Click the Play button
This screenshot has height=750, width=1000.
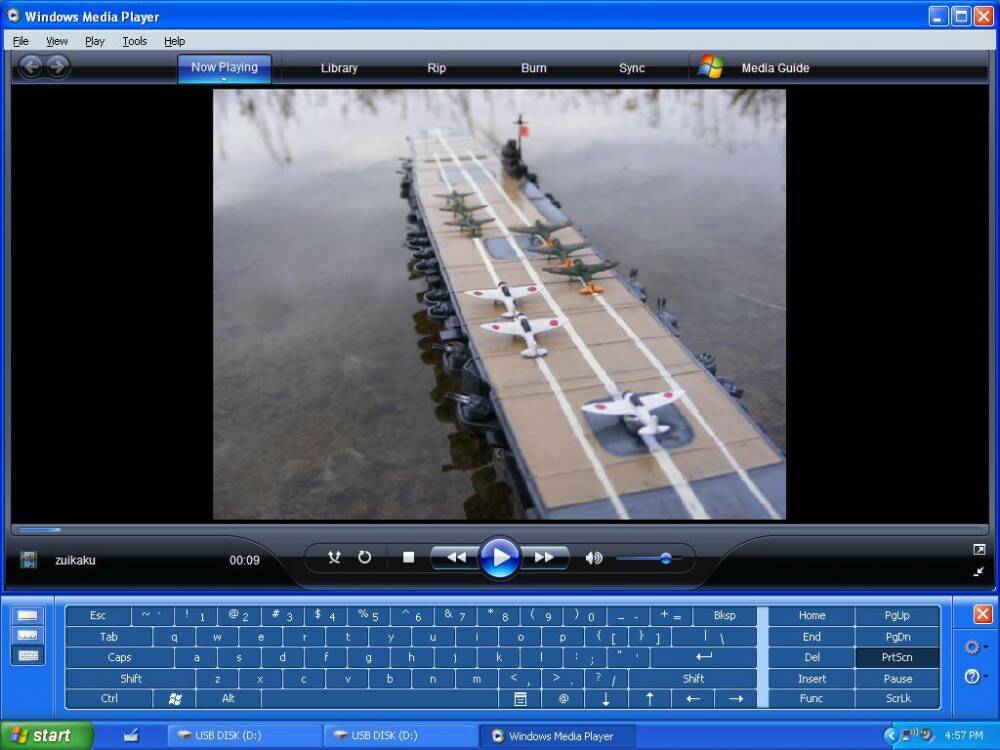pos(499,558)
